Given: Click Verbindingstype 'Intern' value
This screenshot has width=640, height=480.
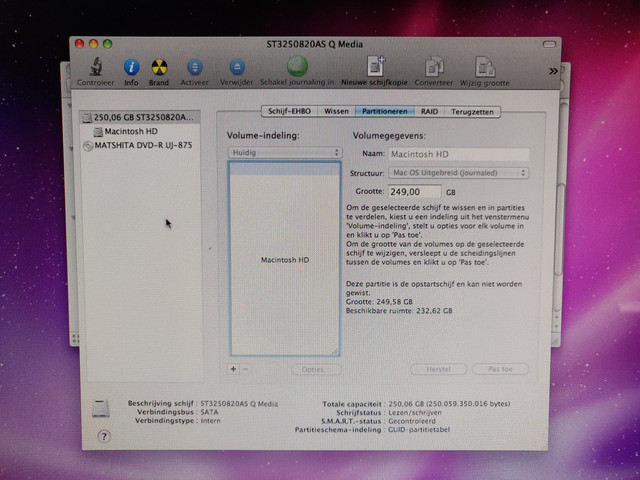Looking at the screenshot, I should [x=211, y=421].
